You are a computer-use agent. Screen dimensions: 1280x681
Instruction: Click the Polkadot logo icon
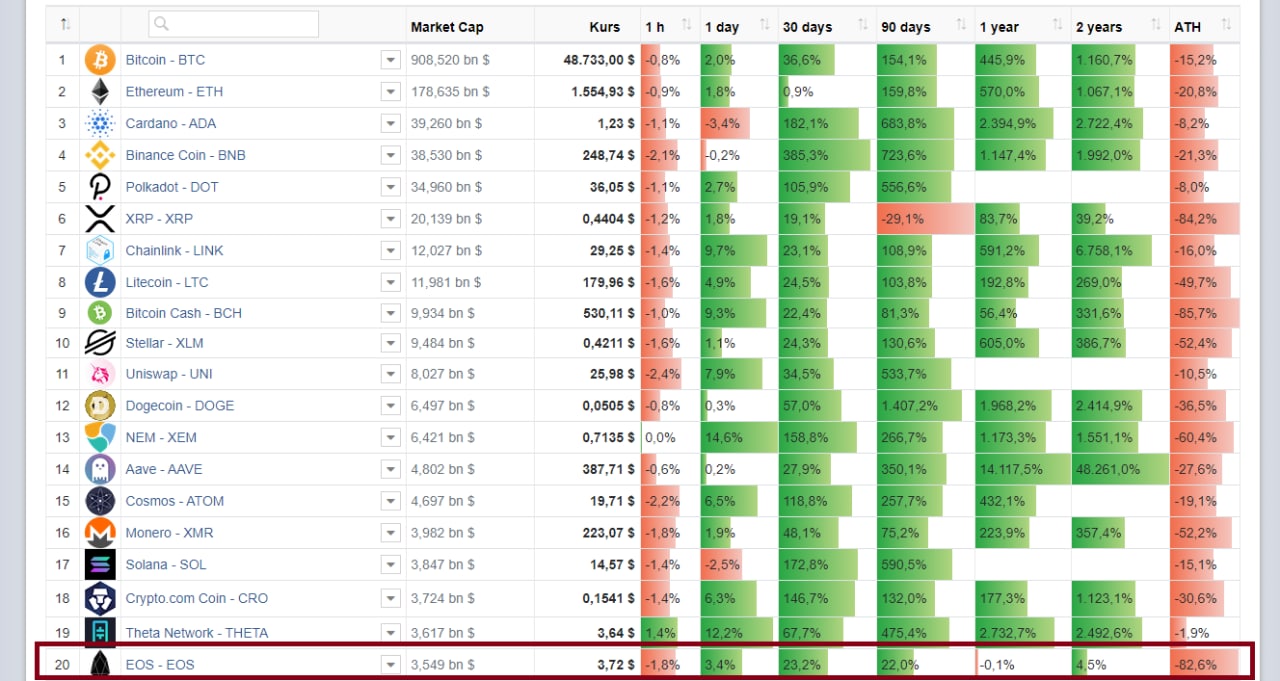pos(100,187)
